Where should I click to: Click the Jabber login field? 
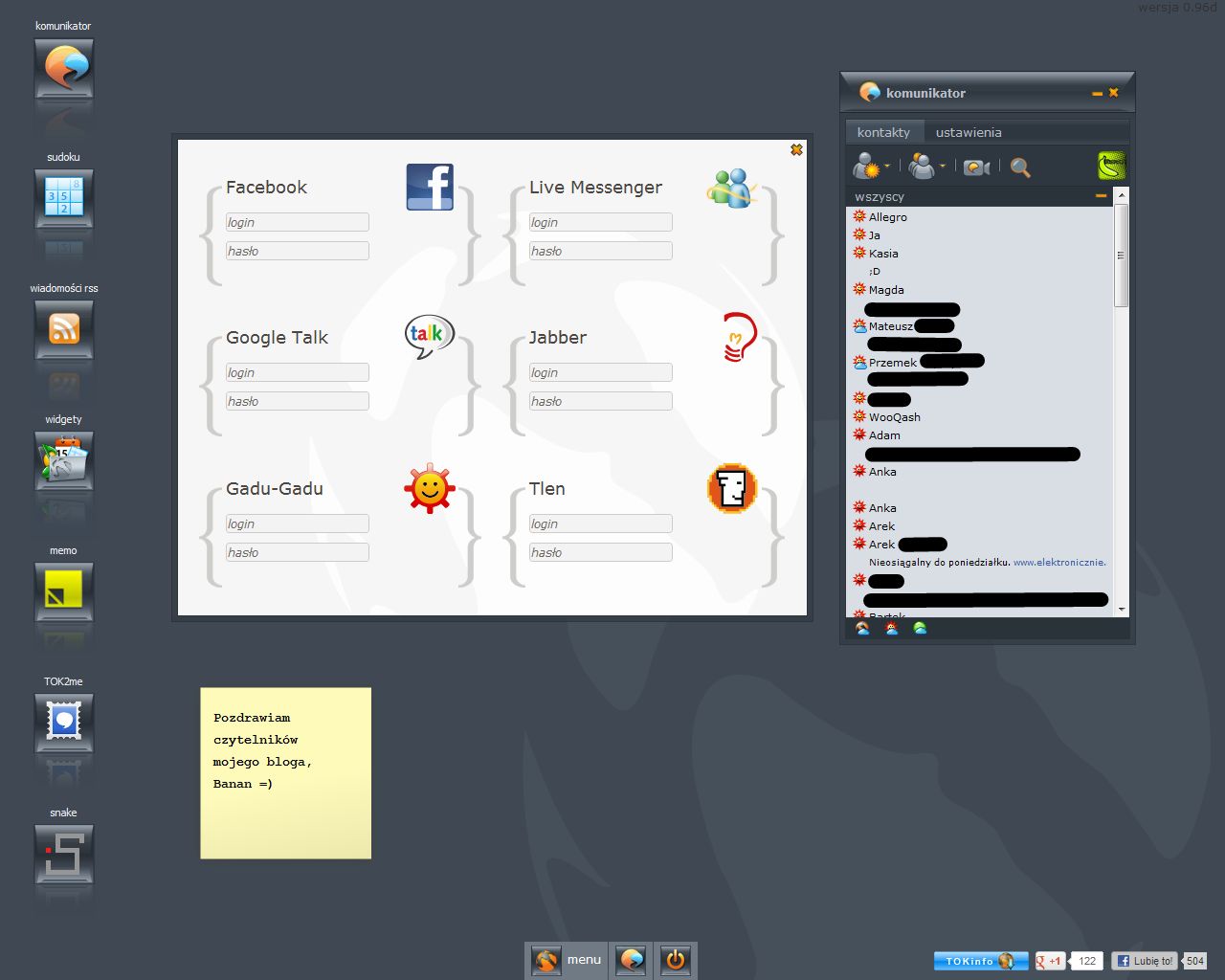coord(600,372)
